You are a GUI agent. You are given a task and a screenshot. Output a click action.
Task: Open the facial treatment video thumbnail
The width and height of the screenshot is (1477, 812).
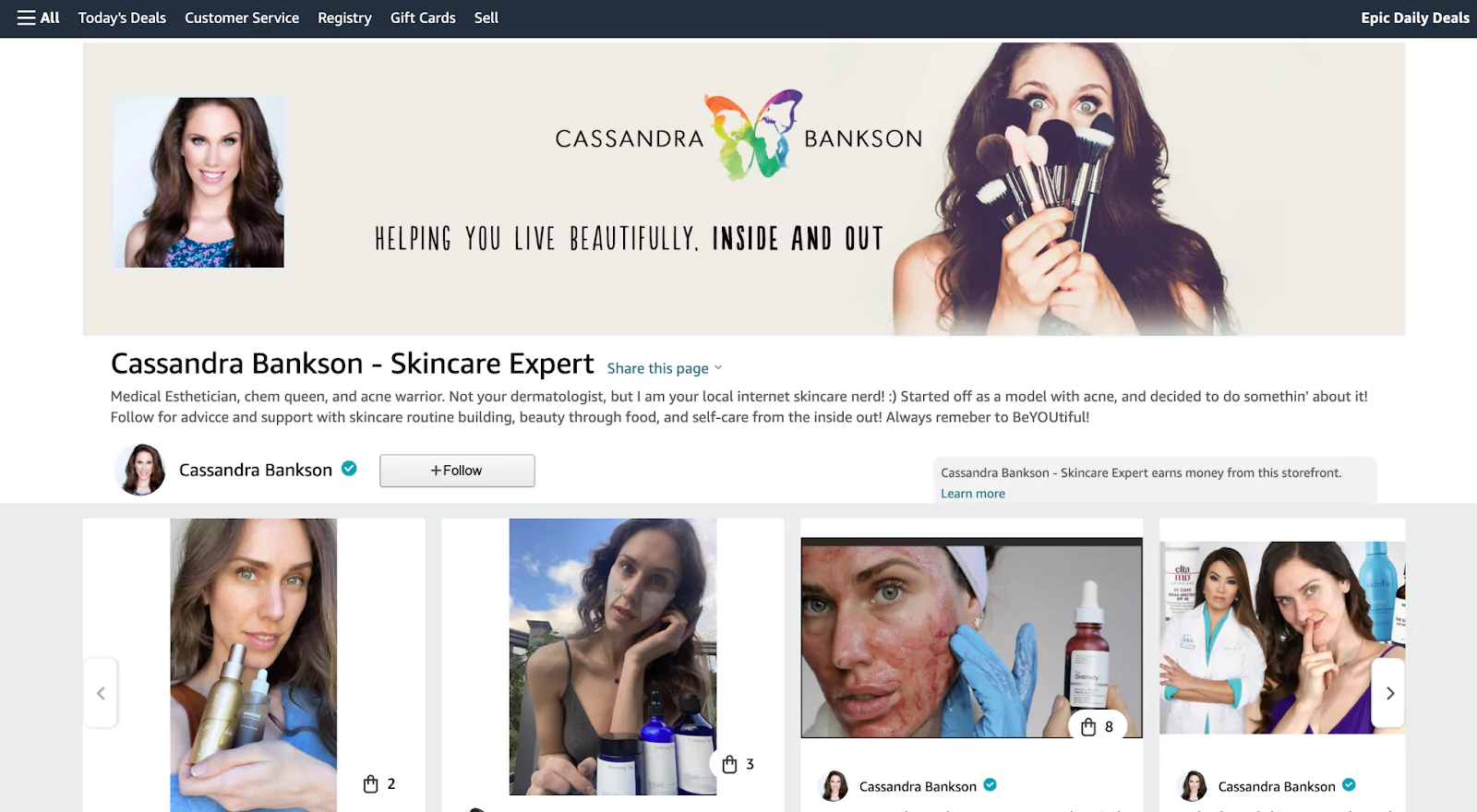[x=971, y=639]
